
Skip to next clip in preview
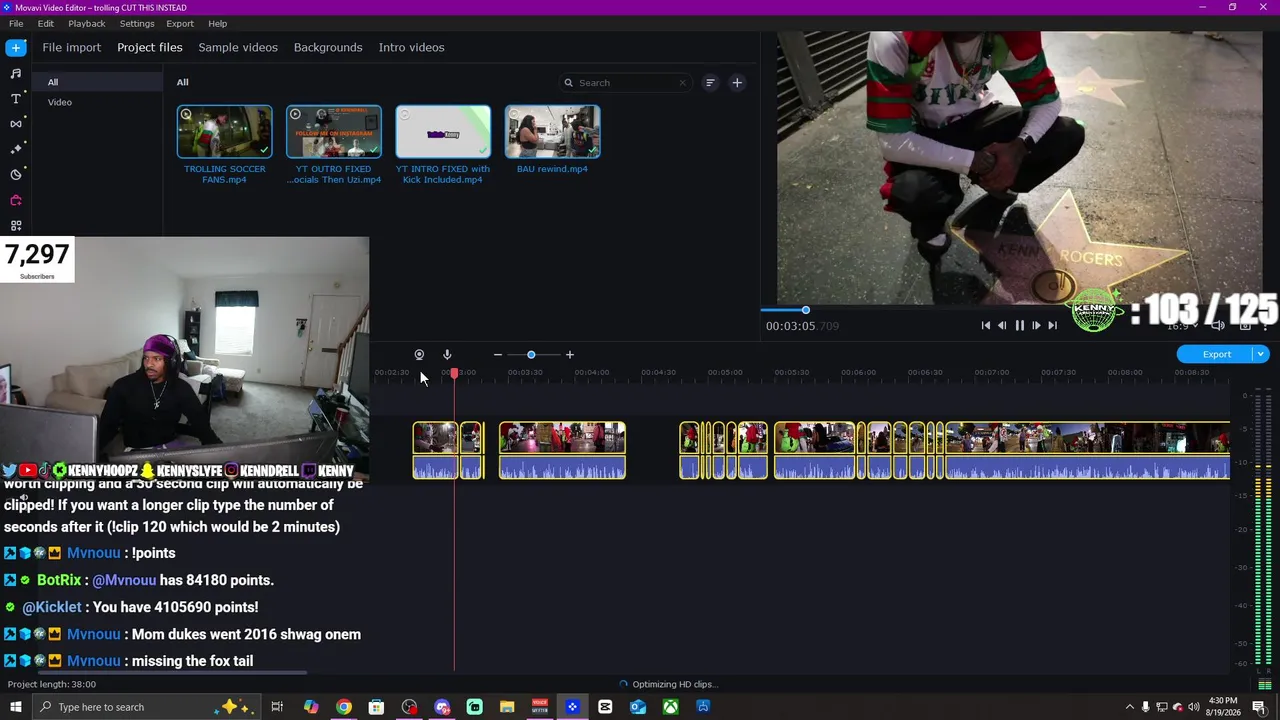tap(1052, 326)
